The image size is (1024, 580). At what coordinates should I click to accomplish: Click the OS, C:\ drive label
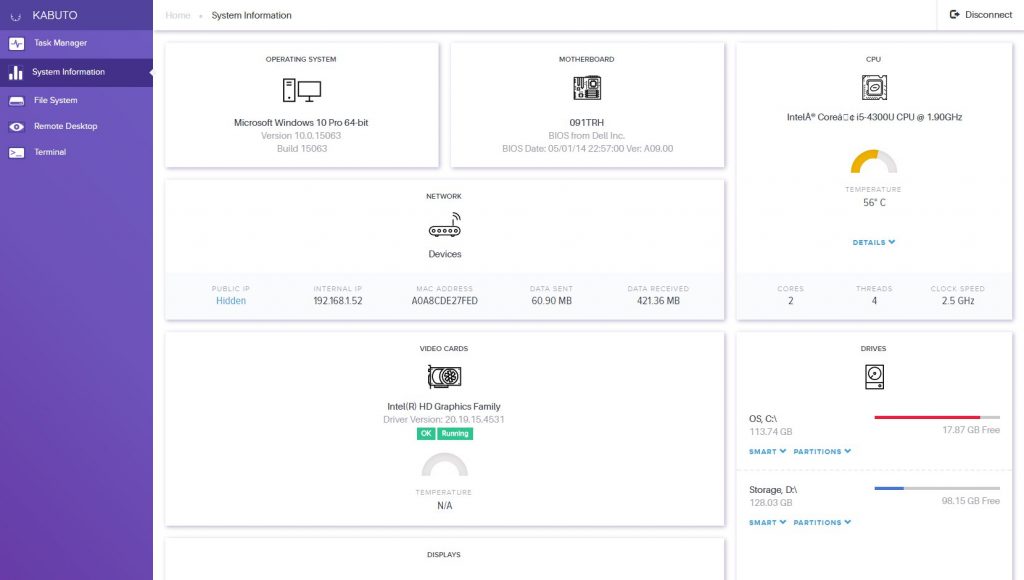pos(763,418)
